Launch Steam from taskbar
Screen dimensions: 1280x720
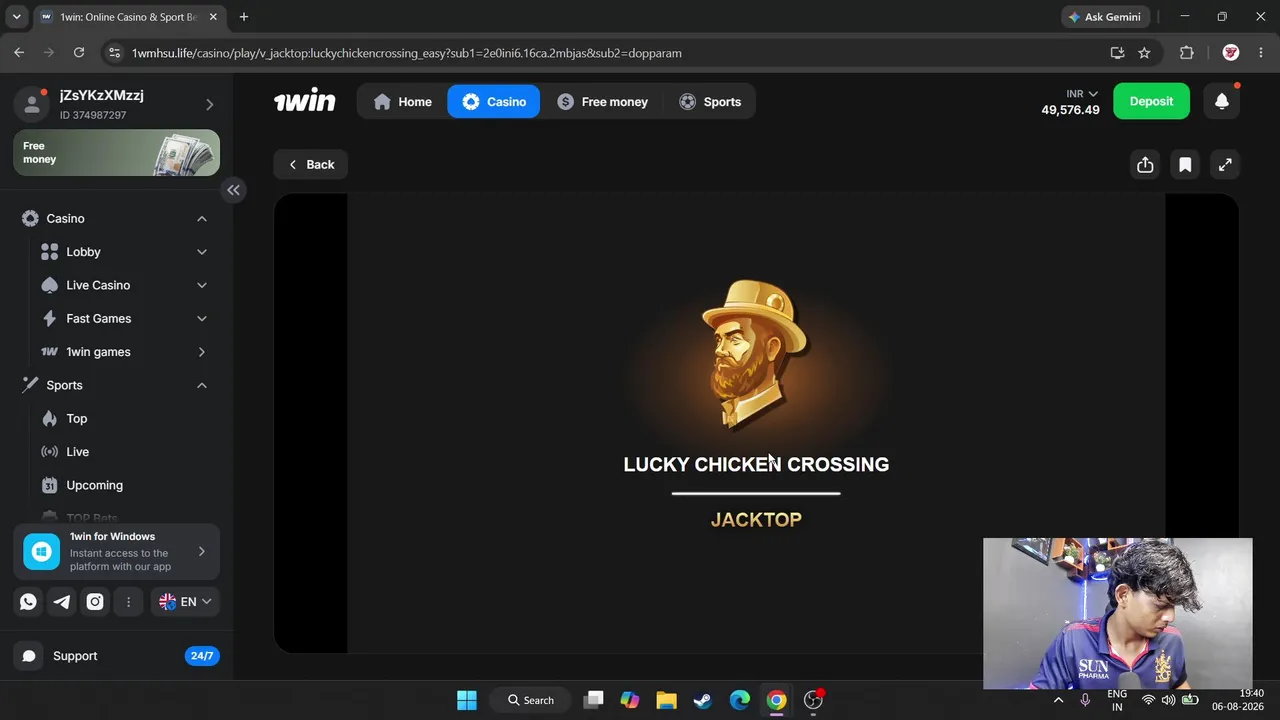coord(703,700)
